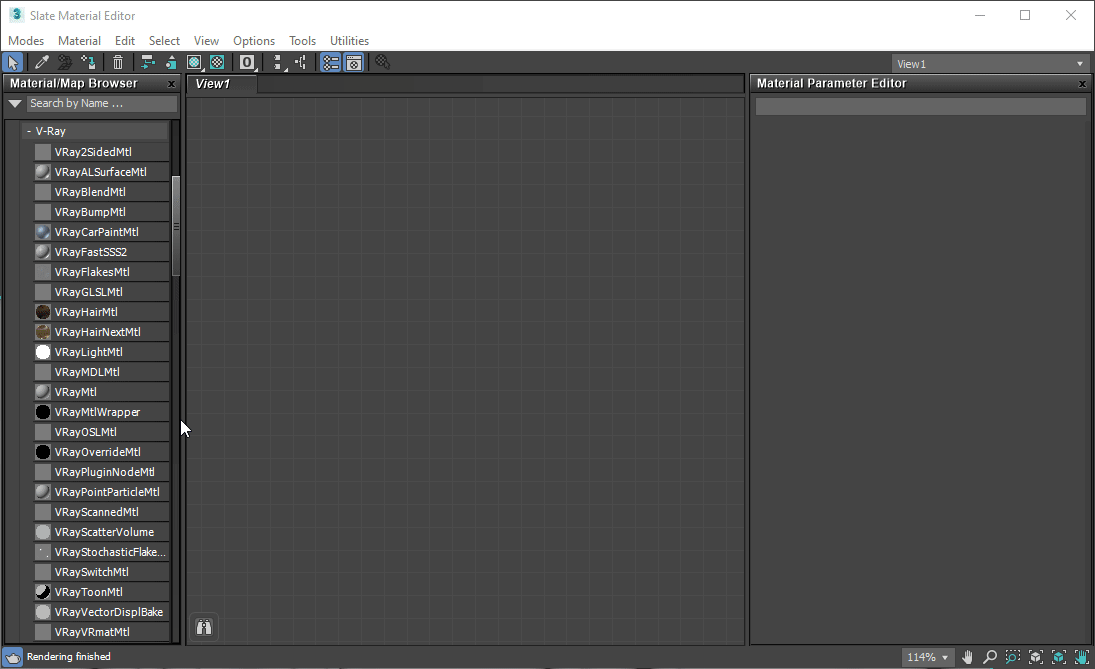
Task: Choose VRayLightMtl from the browser
Action: click(x=88, y=352)
